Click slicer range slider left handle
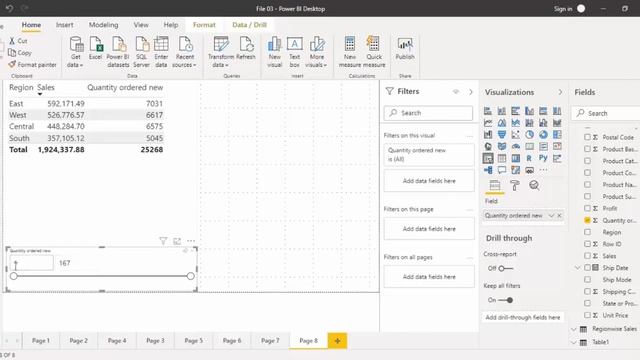Viewport: 640px width, 360px height. (13, 276)
